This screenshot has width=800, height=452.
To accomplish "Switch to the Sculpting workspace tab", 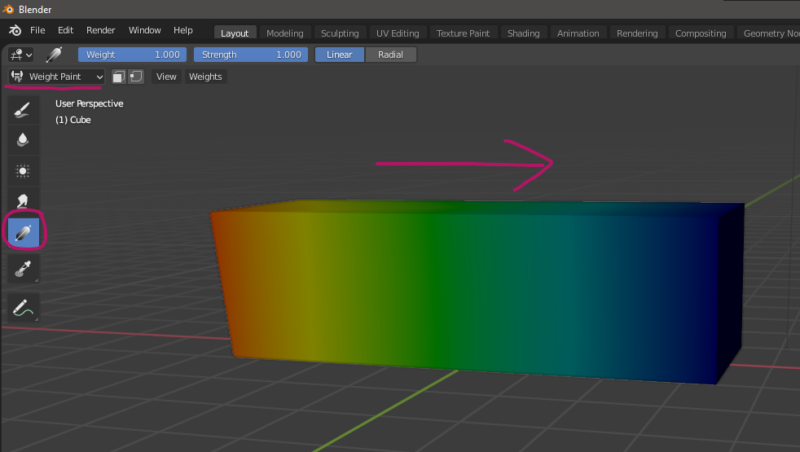I will click(340, 33).
